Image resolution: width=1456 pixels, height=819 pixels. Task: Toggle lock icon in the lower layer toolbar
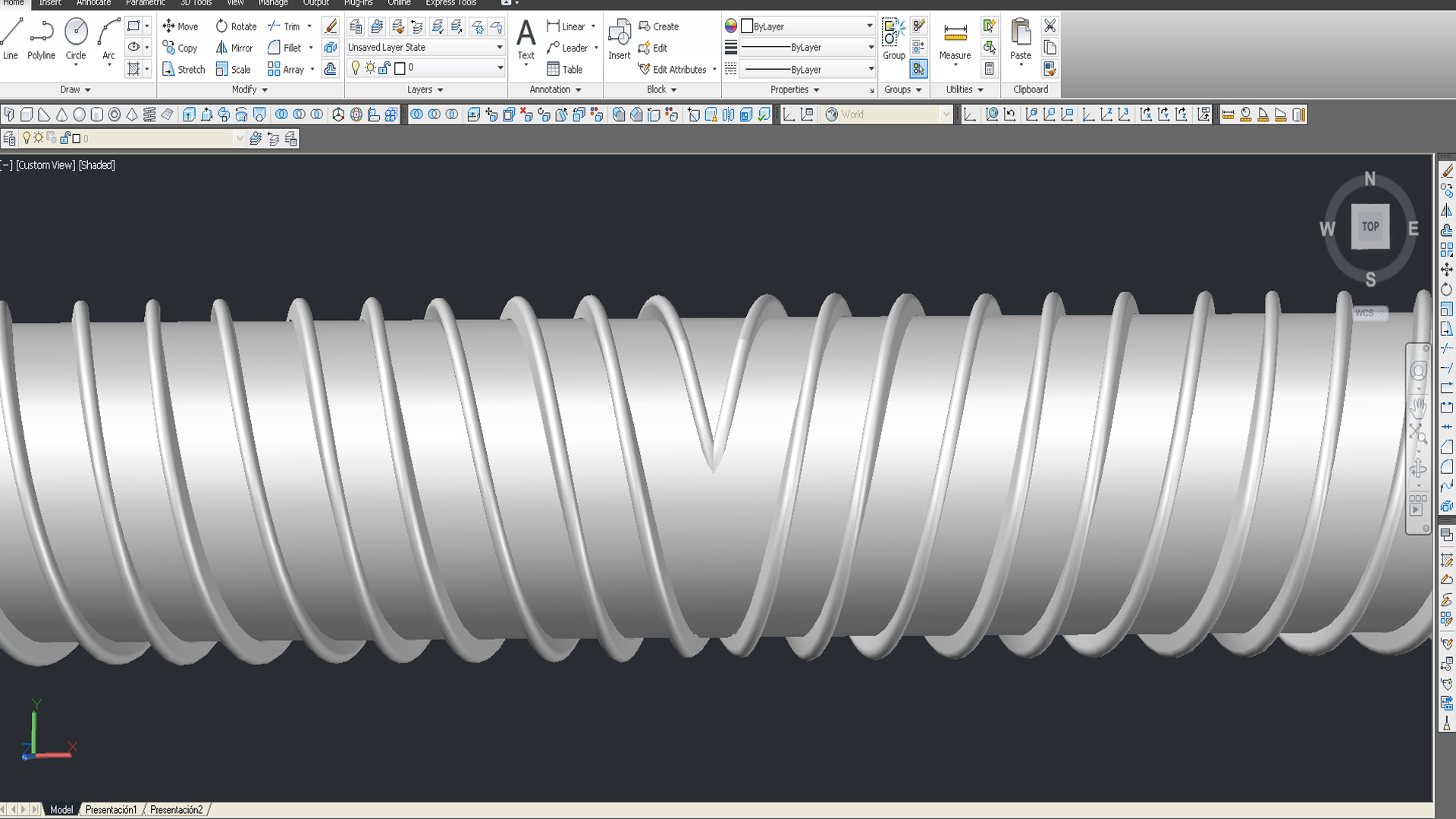click(65, 138)
